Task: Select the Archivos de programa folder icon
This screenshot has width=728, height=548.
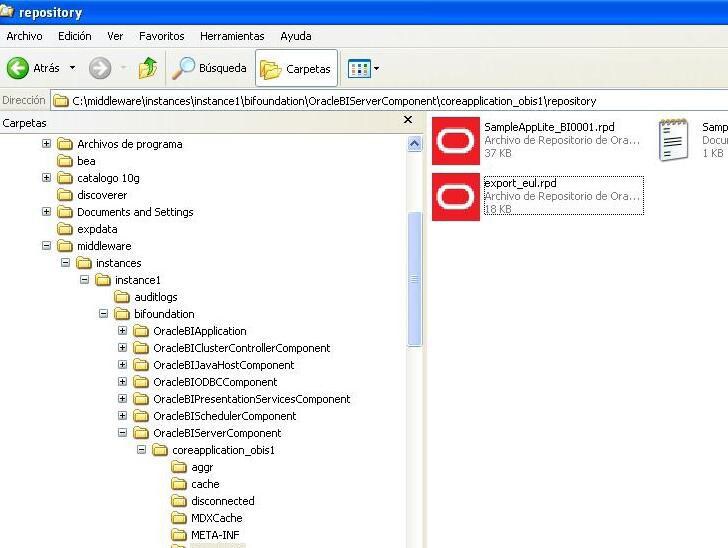Action: tap(65, 144)
